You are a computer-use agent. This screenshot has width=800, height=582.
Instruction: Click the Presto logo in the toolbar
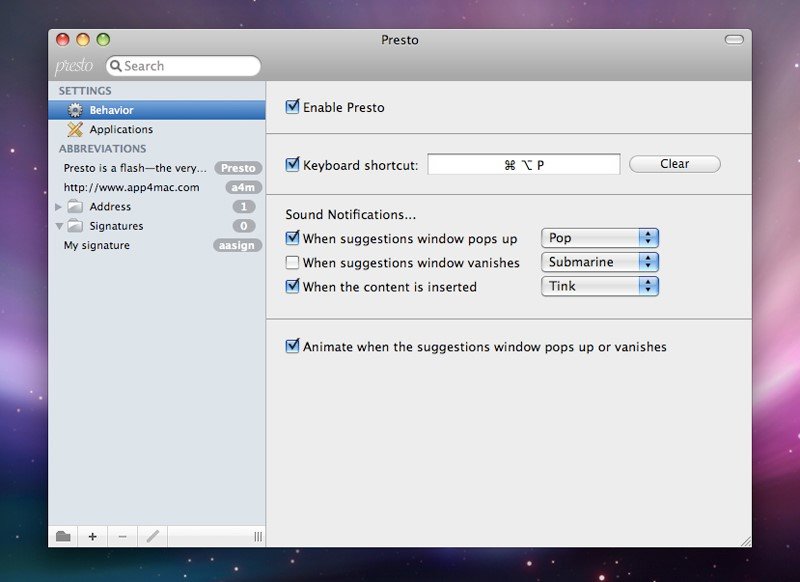74,66
